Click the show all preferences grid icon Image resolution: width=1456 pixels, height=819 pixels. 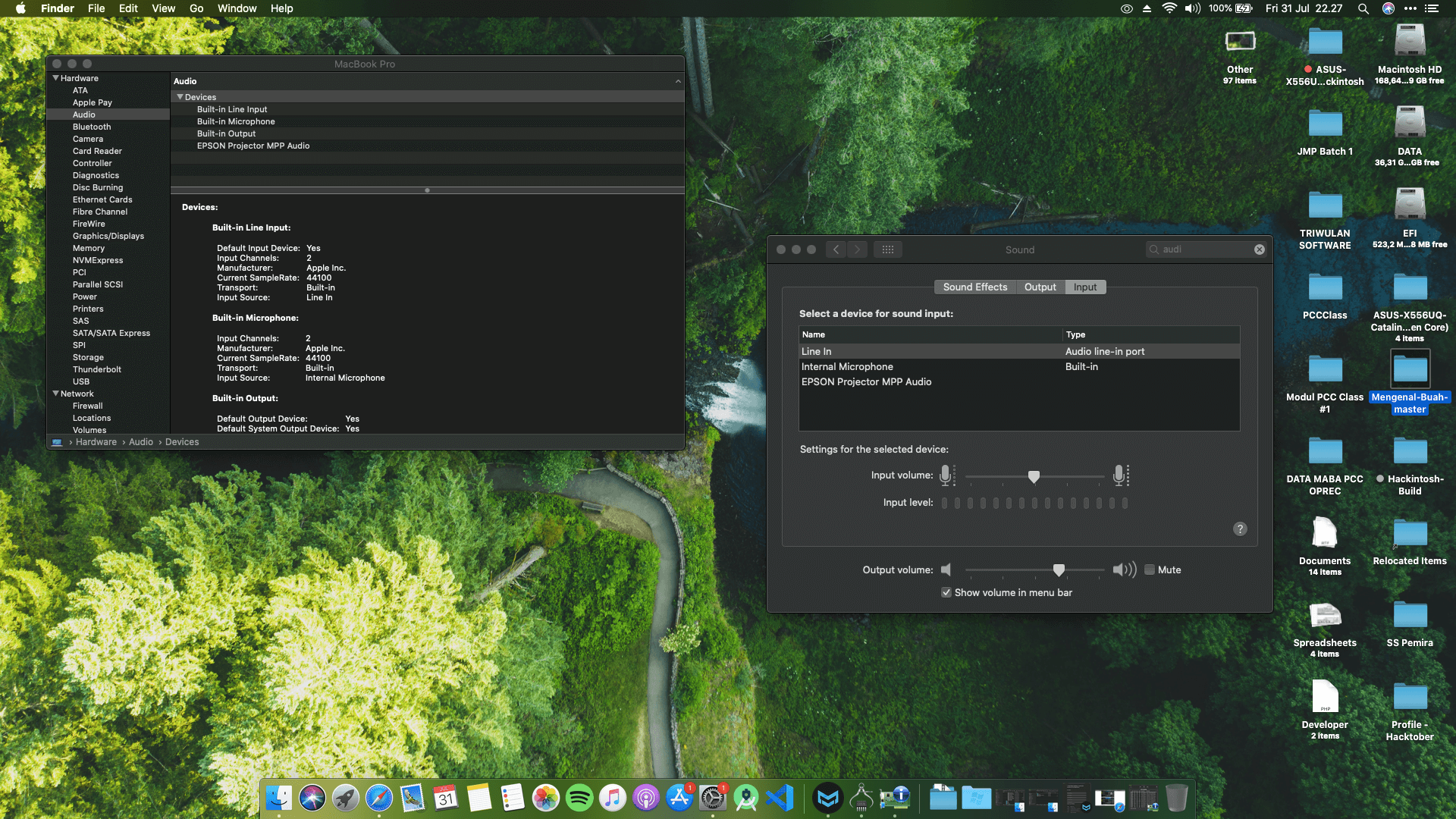(888, 249)
